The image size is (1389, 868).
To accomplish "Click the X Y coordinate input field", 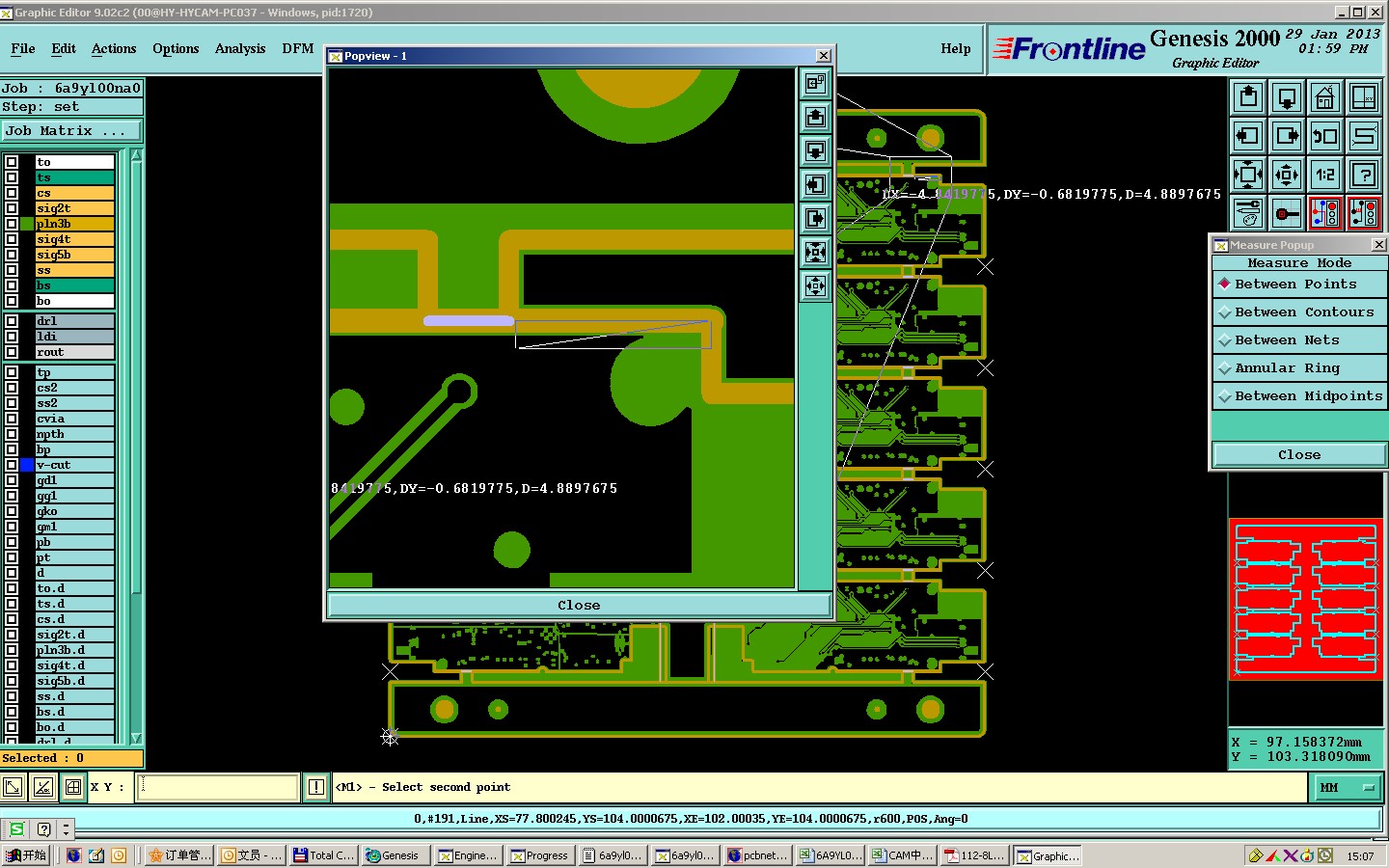I will [218, 787].
